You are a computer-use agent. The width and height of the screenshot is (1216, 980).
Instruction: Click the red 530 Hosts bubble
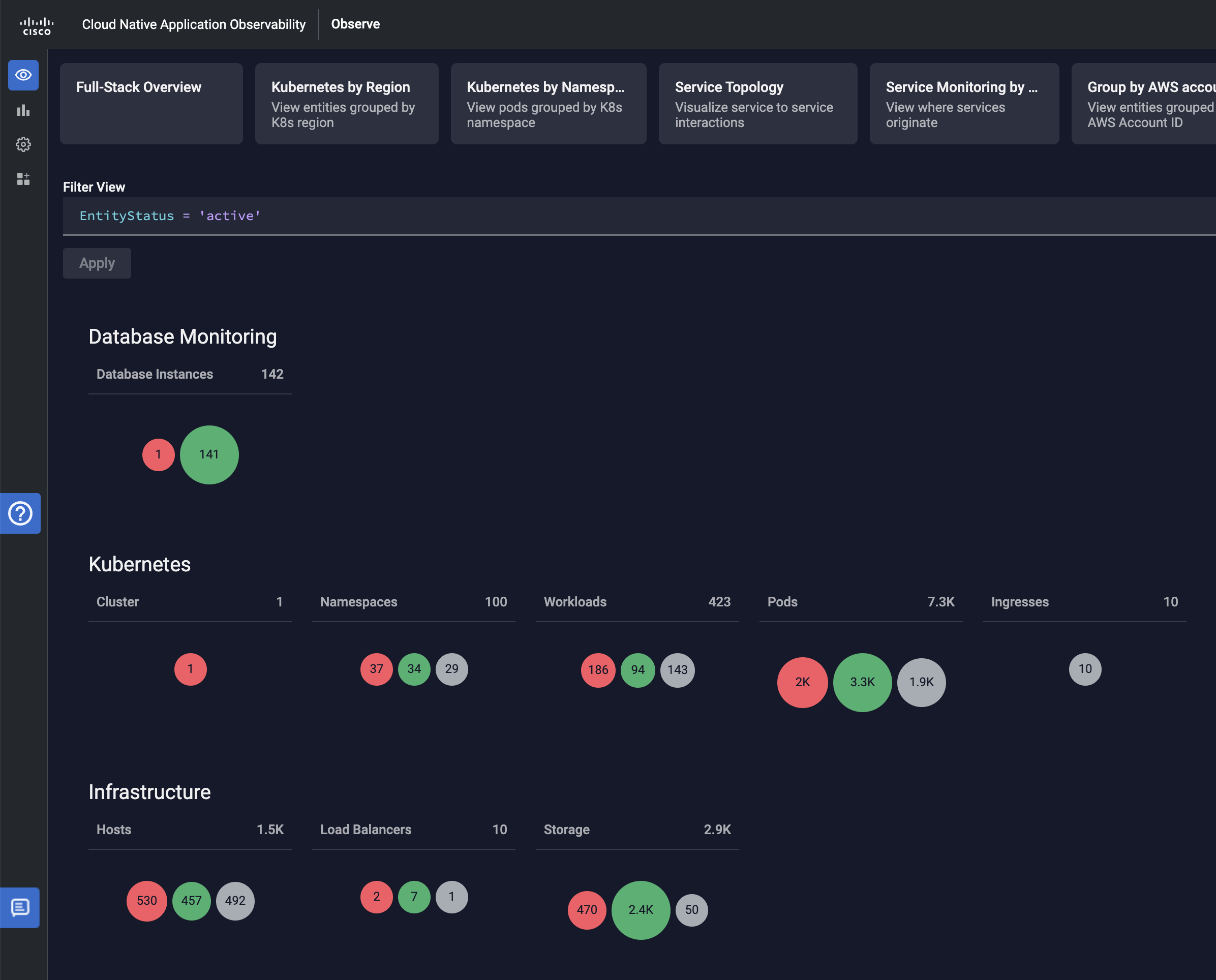147,900
